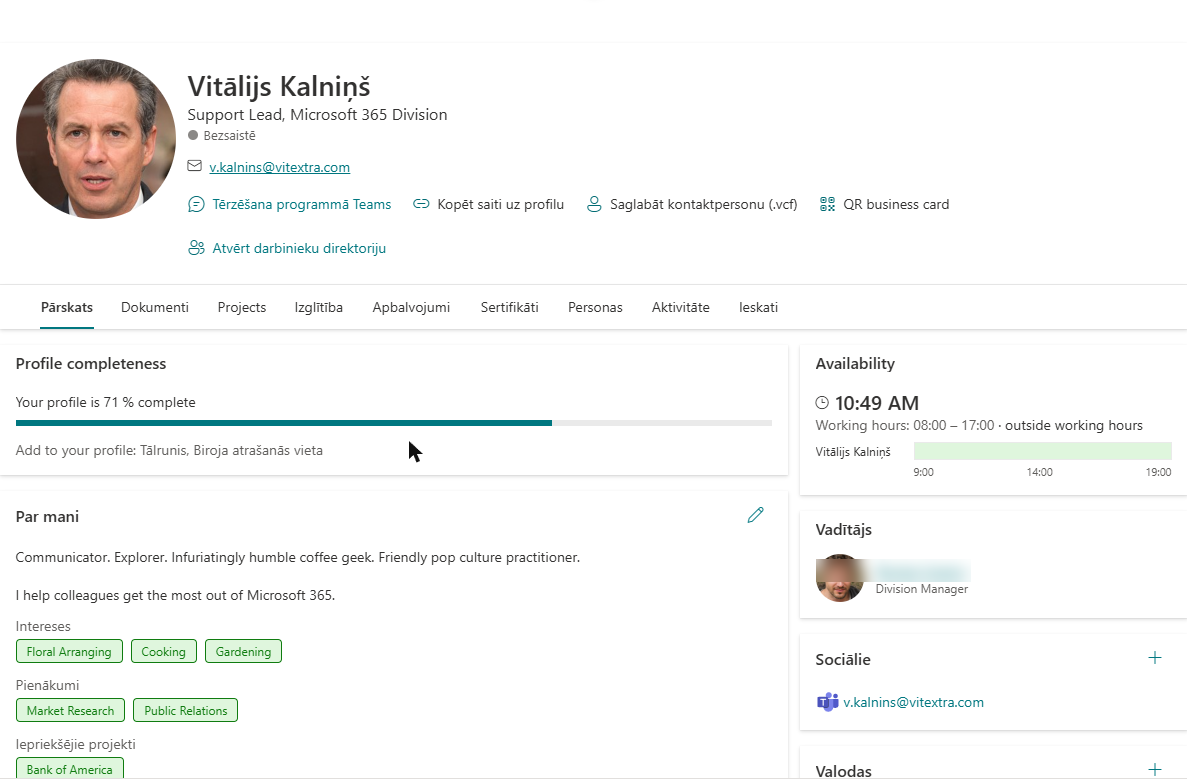Click 'I help colleagues get the most' sentence
This screenshot has height=779, width=1187.
(x=175, y=595)
